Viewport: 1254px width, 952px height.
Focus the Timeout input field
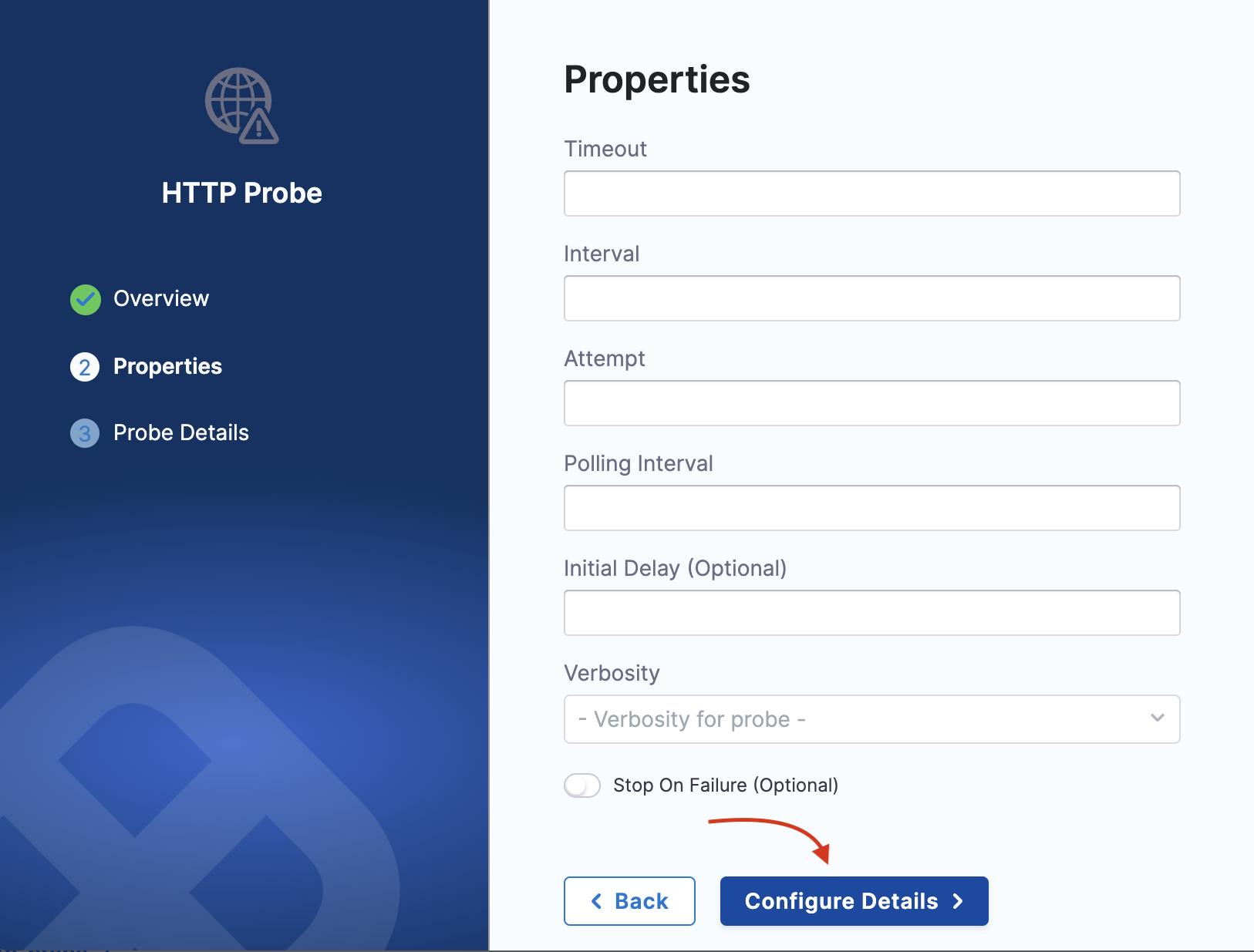871,193
